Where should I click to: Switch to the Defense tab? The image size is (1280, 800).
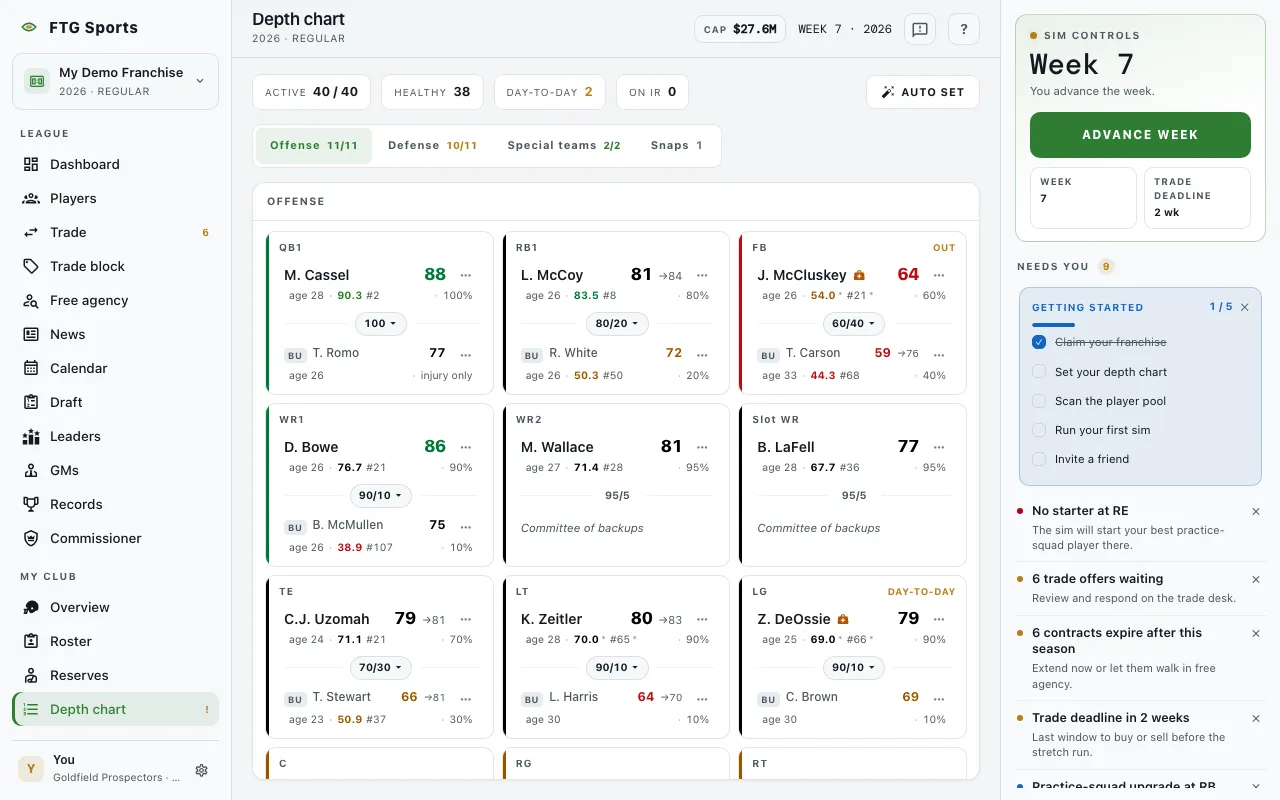[432, 146]
